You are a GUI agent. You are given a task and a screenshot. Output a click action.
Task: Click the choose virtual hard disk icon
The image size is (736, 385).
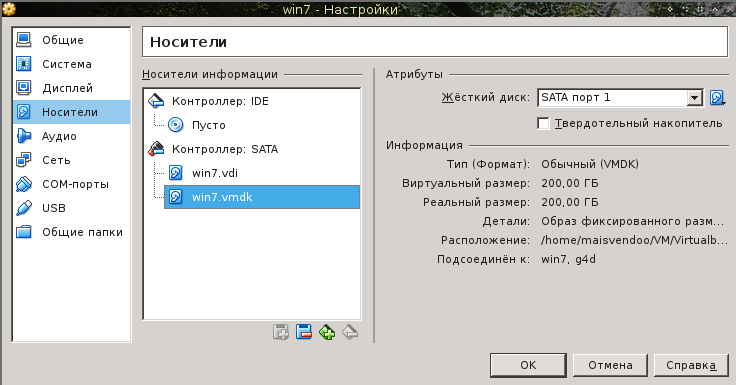717,98
